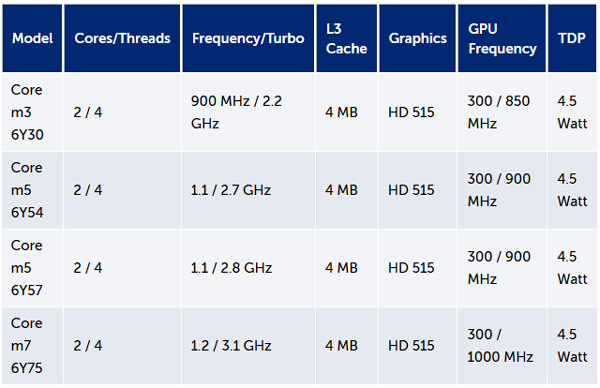Click the Model column header
This screenshot has width=600, height=388.
click(x=32, y=38)
